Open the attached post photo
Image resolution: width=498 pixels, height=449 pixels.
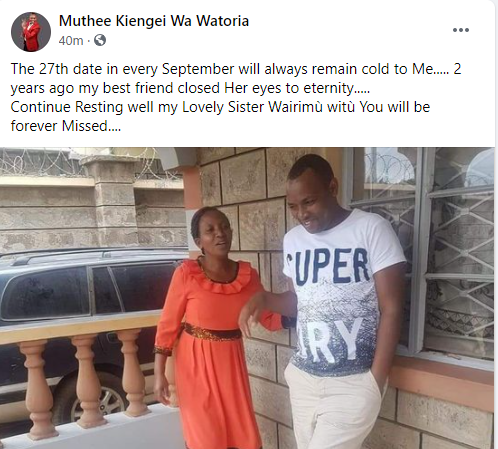pos(247,298)
